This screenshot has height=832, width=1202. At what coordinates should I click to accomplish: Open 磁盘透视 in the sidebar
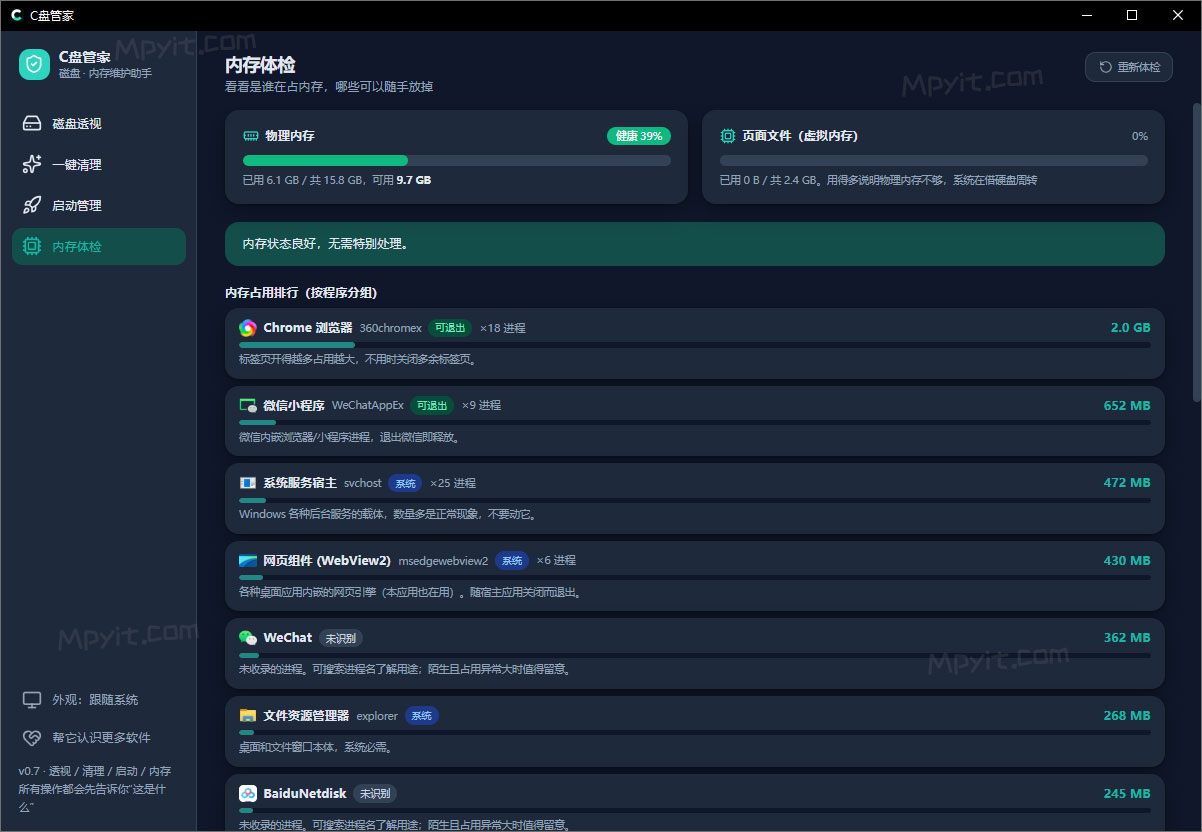(99, 123)
